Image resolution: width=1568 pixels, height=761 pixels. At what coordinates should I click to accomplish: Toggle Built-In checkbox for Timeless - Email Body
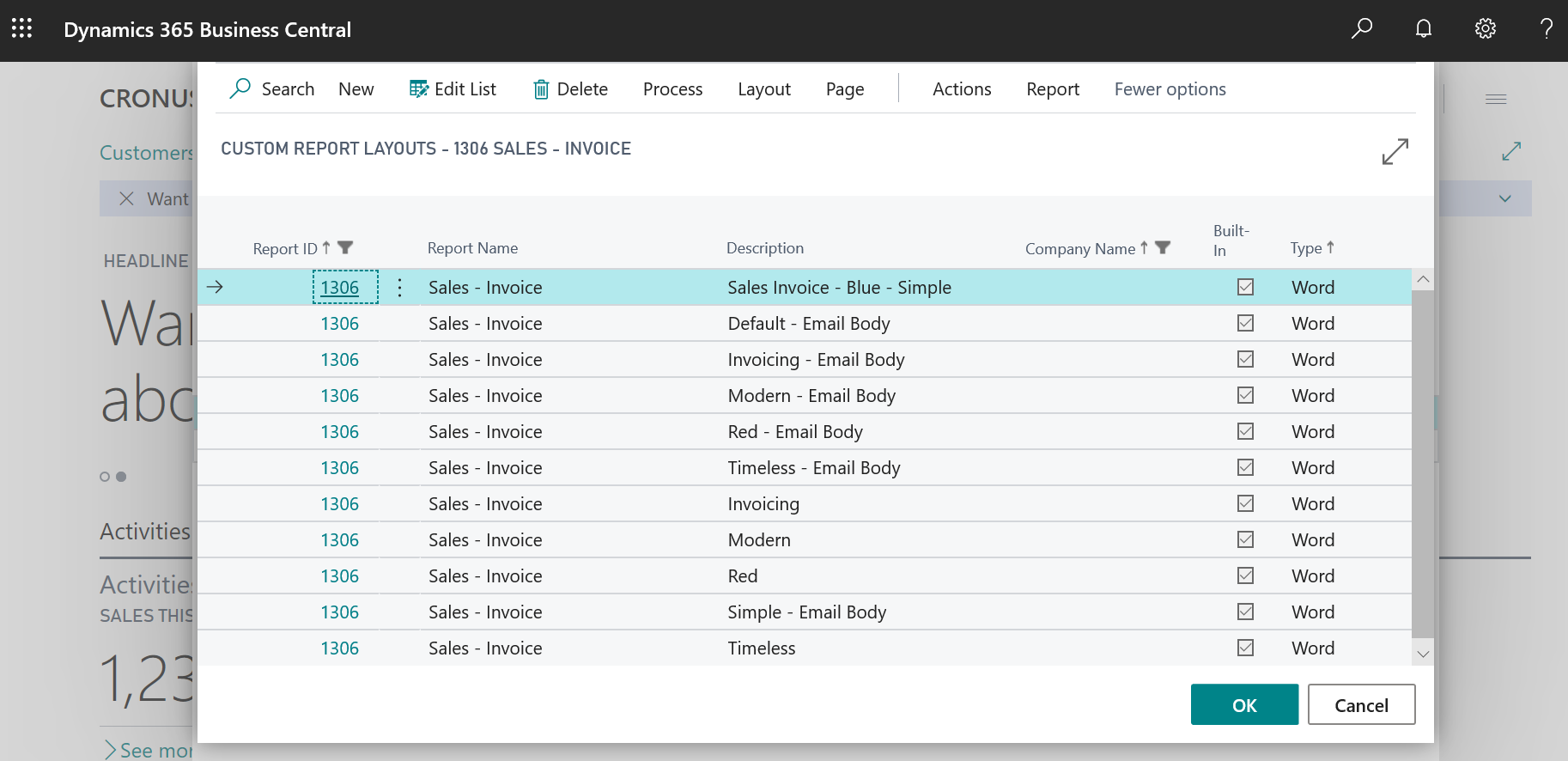(1245, 467)
